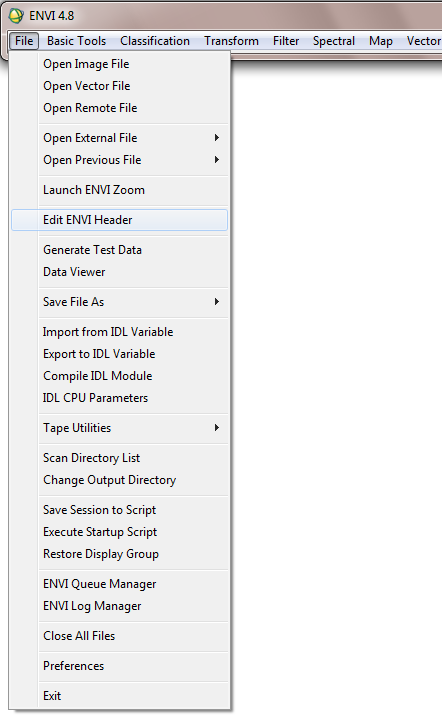
Task: Expand the Open Previous File submenu arrow
Action: coord(217,160)
